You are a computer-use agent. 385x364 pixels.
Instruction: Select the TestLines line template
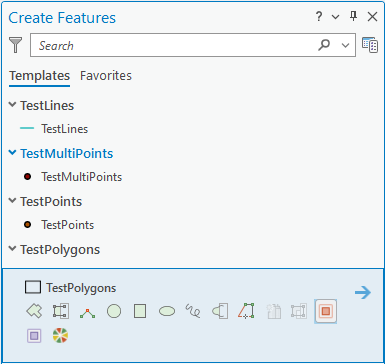[x=64, y=129]
